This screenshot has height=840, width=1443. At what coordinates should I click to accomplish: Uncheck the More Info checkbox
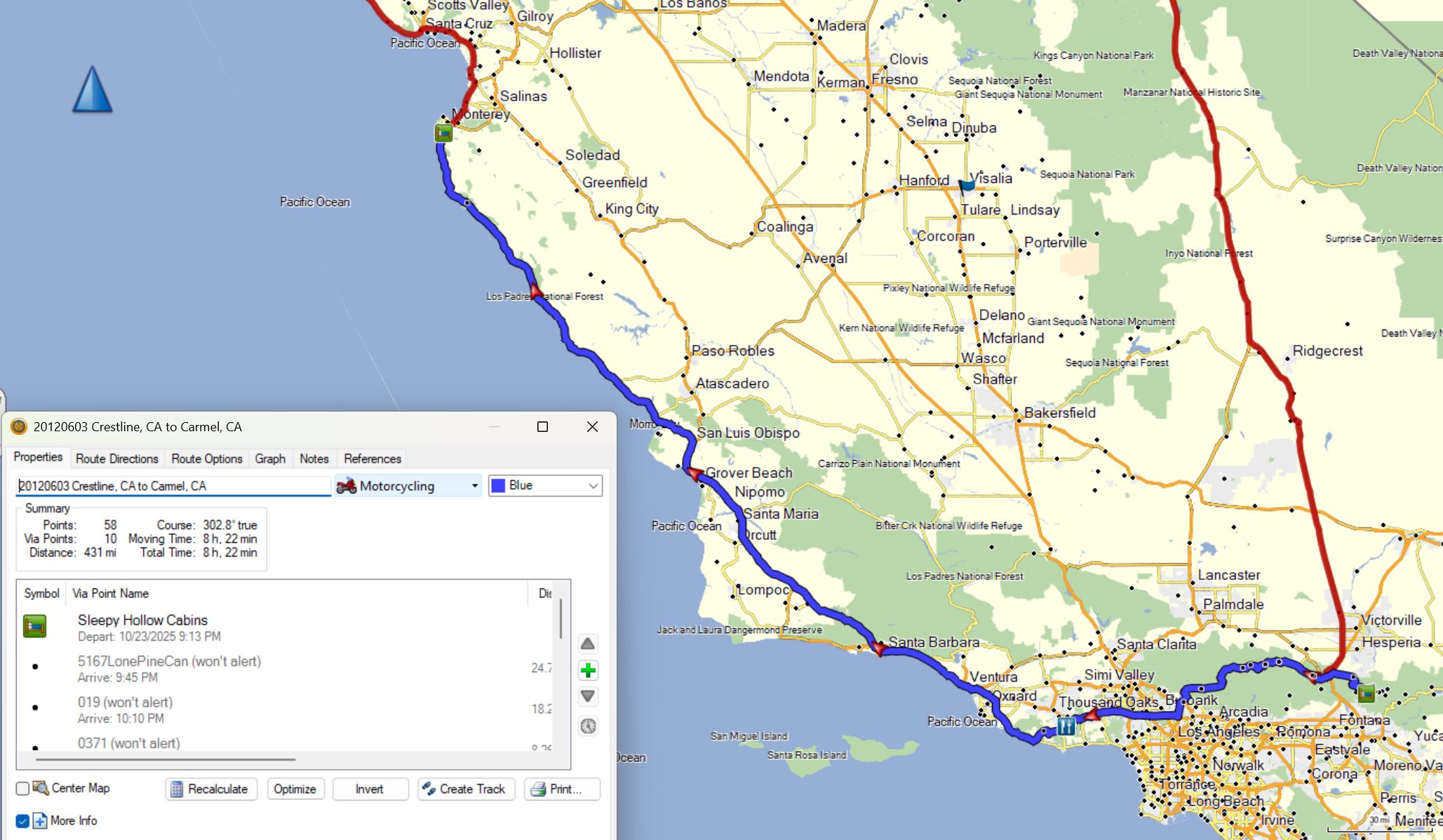(x=22, y=821)
